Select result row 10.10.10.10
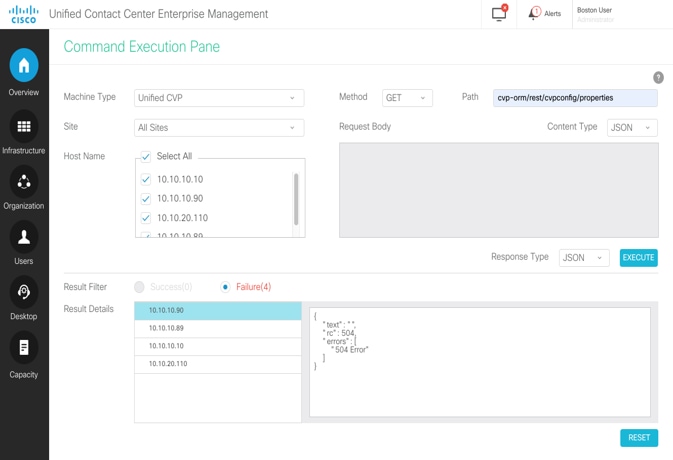This screenshot has height=460, width=673. (218, 346)
